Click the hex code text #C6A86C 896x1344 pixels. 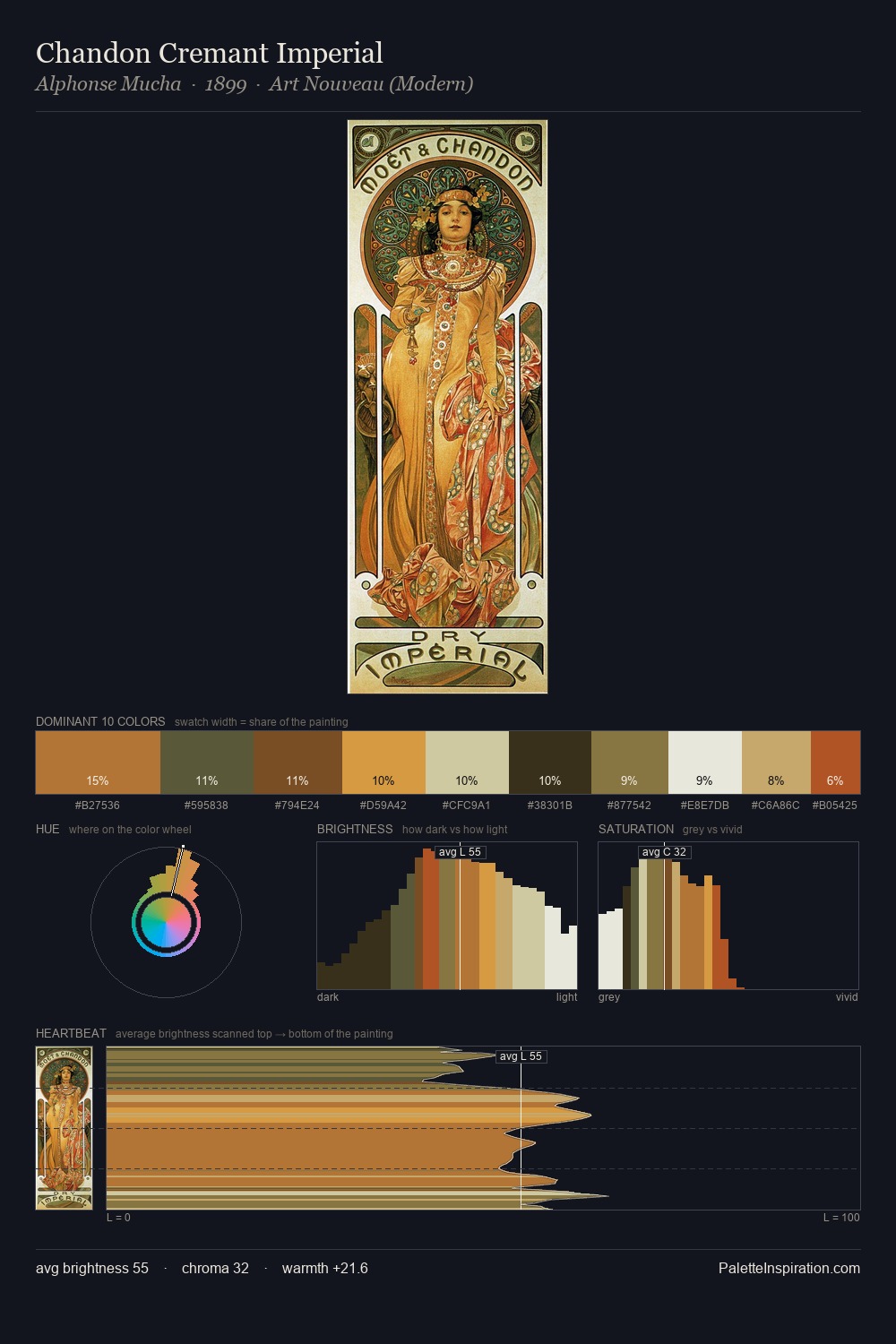[776, 806]
